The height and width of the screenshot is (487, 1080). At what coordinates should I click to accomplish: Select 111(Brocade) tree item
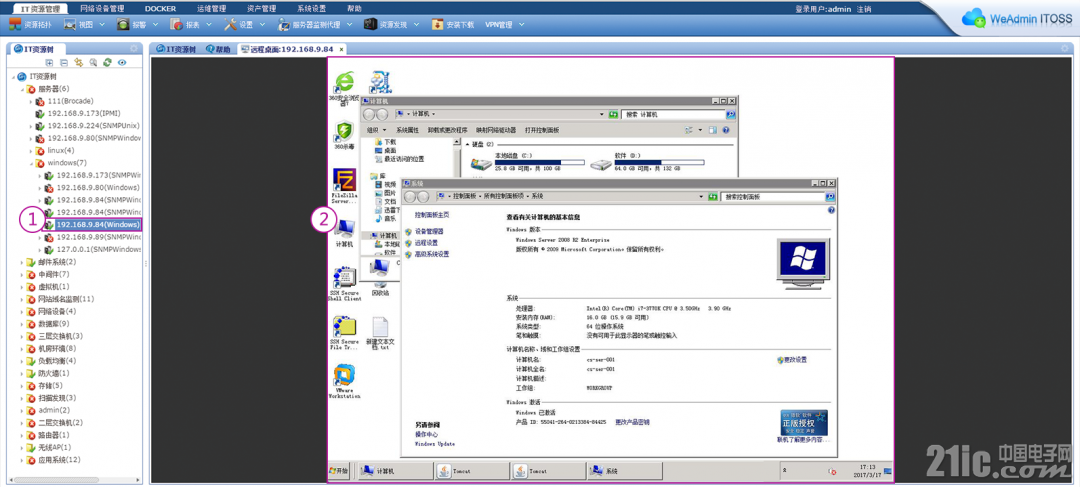click(71, 101)
